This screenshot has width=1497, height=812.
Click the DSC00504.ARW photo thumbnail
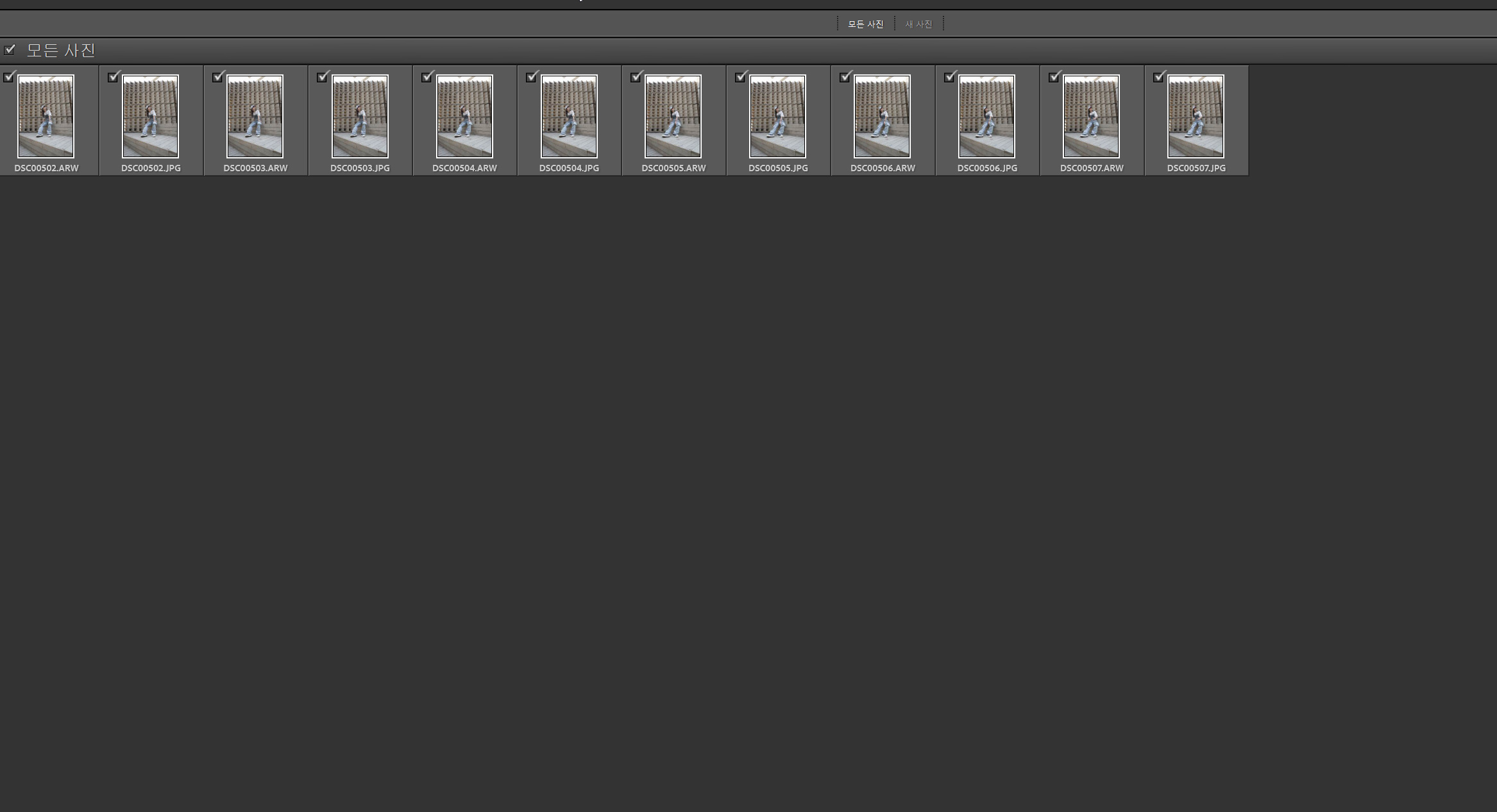464,116
